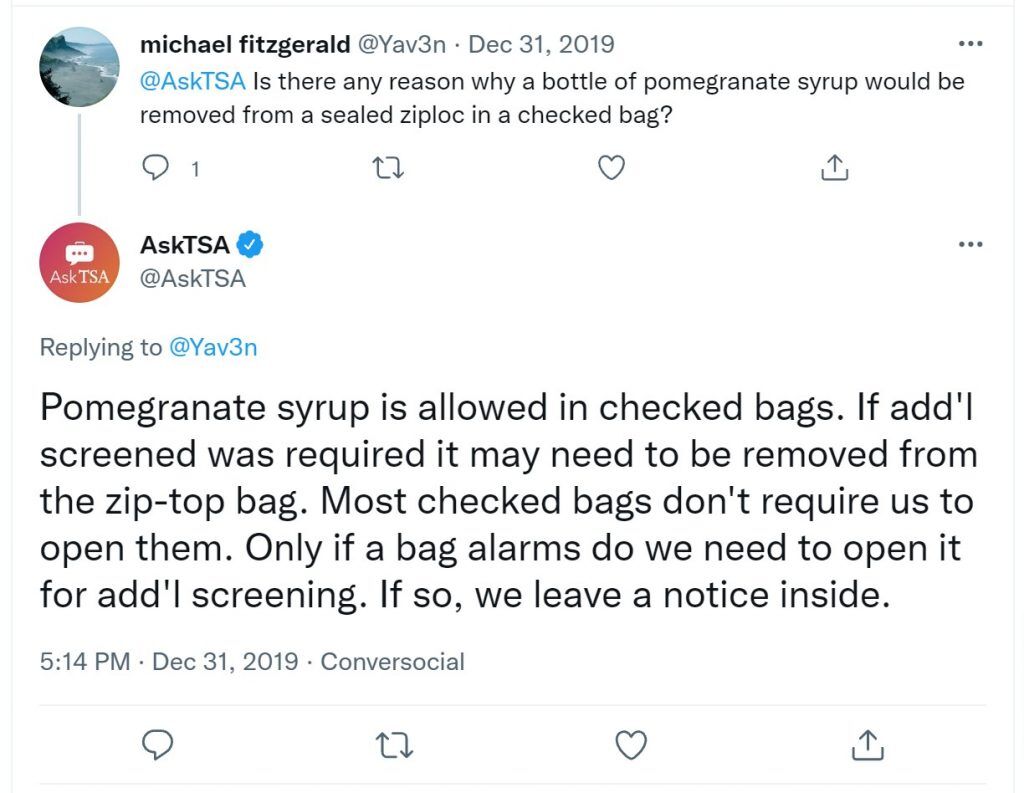
Task: Like the AskTSA reply tweet
Action: click(x=632, y=745)
